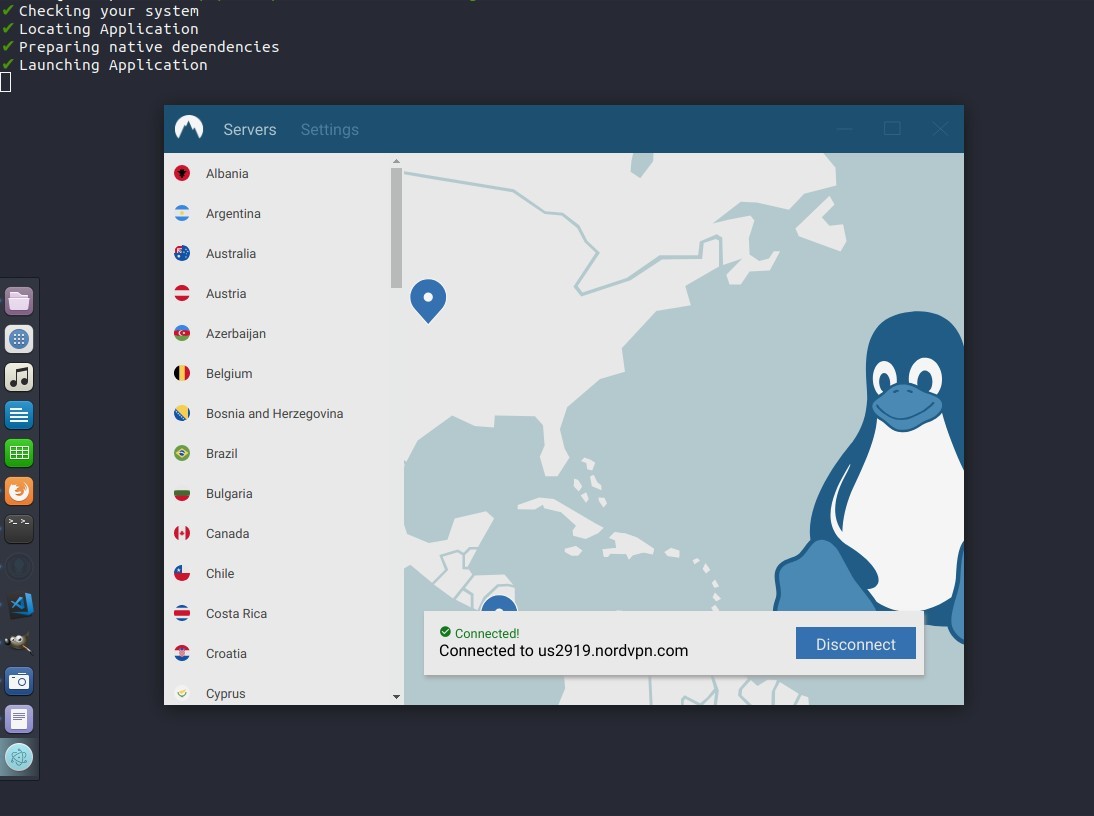Select Albania in the server list
1094x816 pixels.
277,174
